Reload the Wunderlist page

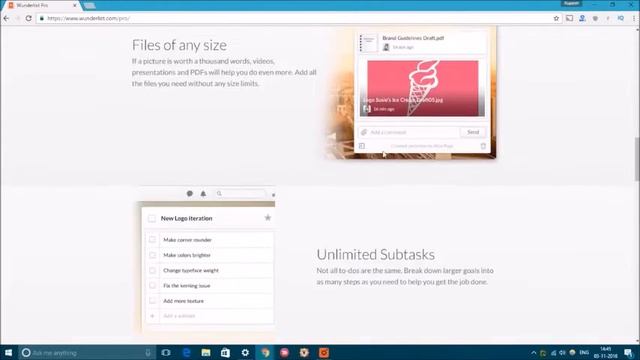29,18
